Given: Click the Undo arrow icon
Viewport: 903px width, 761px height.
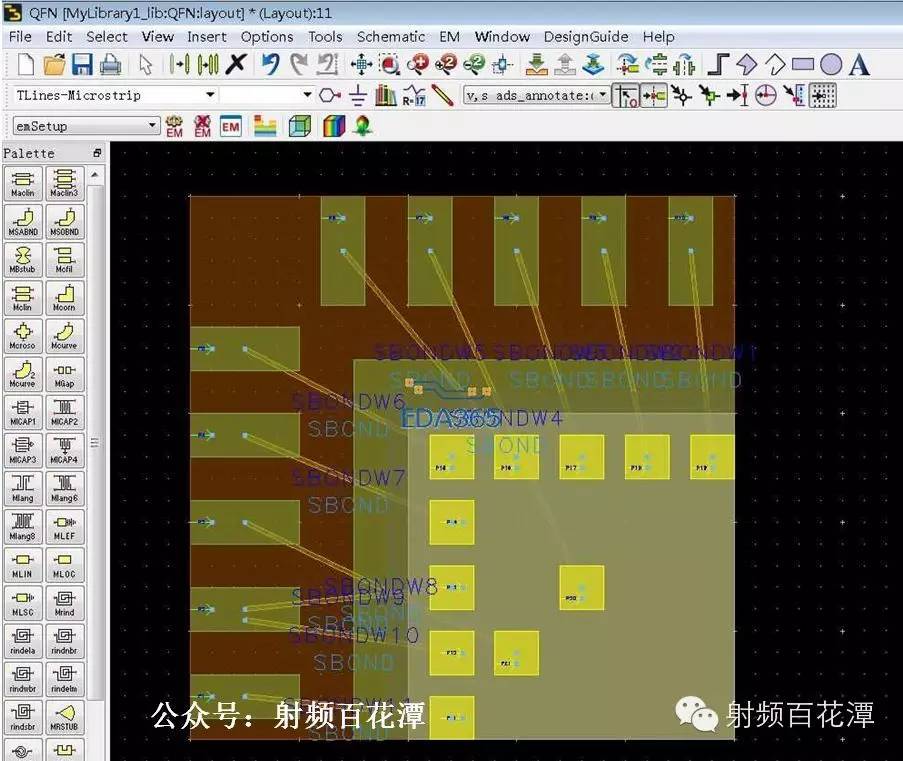Looking at the screenshot, I should coord(271,64).
